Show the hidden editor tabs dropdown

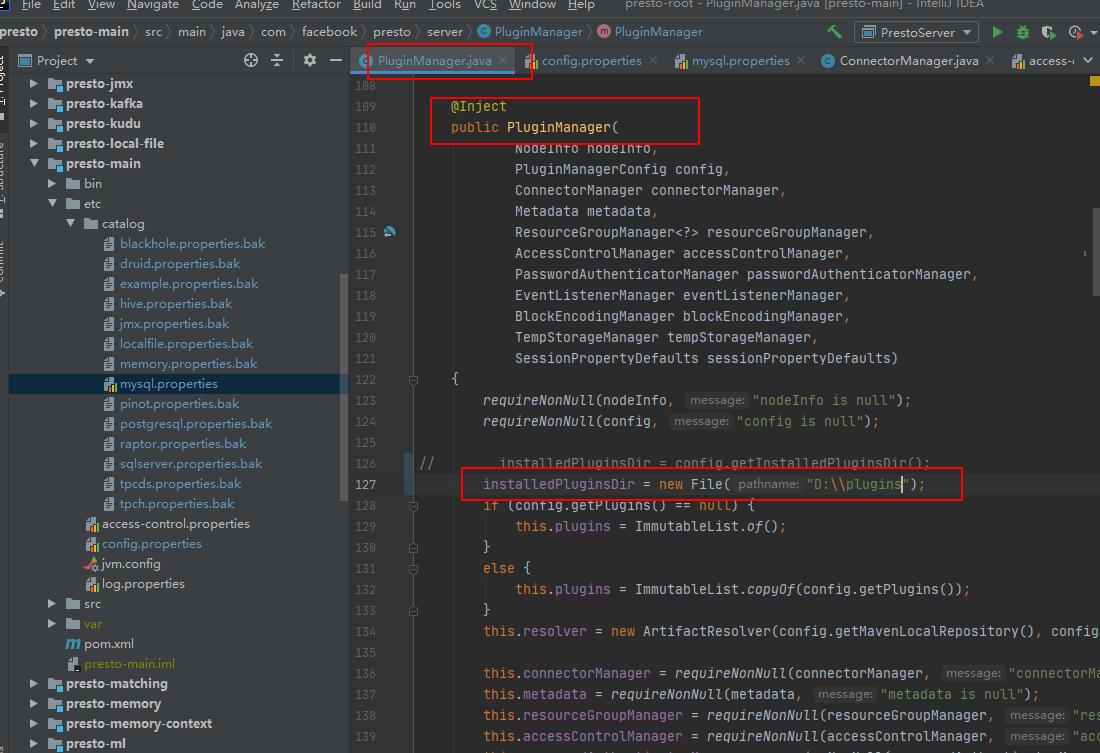point(1087,60)
